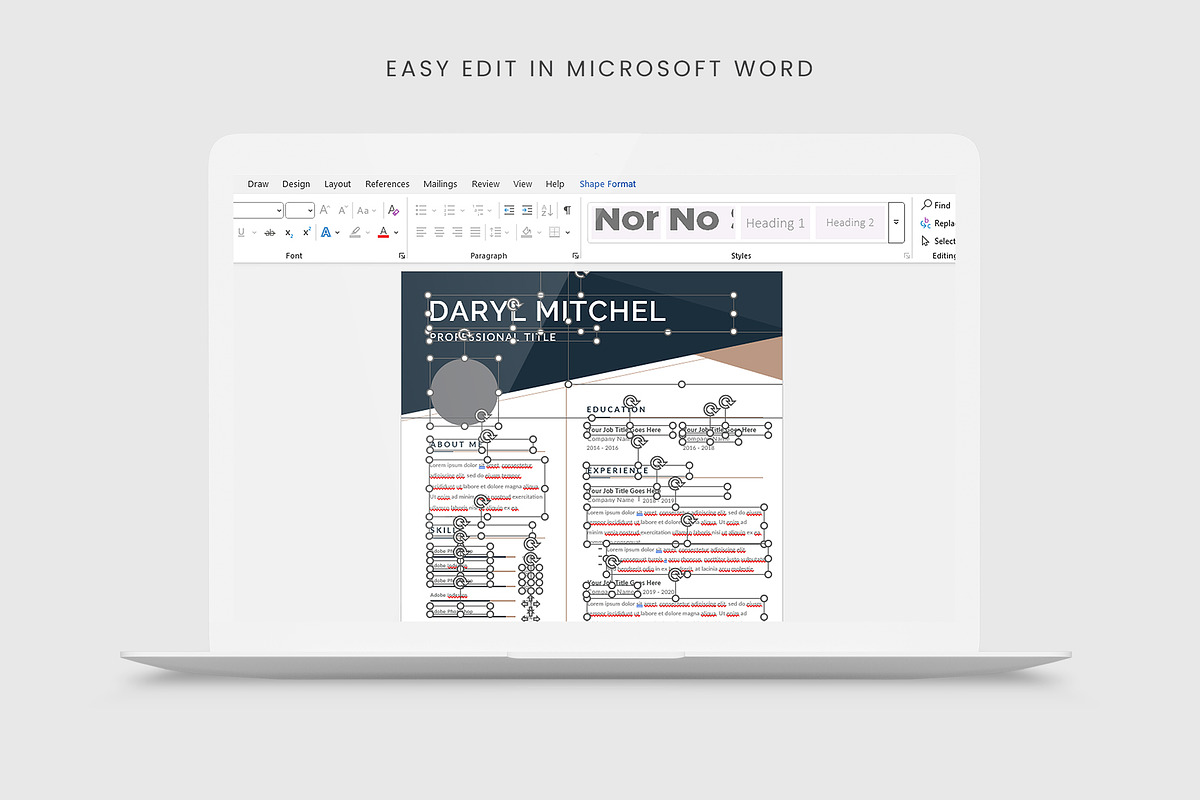This screenshot has height=800, width=1200.
Task: Align text left
Action: [421, 232]
